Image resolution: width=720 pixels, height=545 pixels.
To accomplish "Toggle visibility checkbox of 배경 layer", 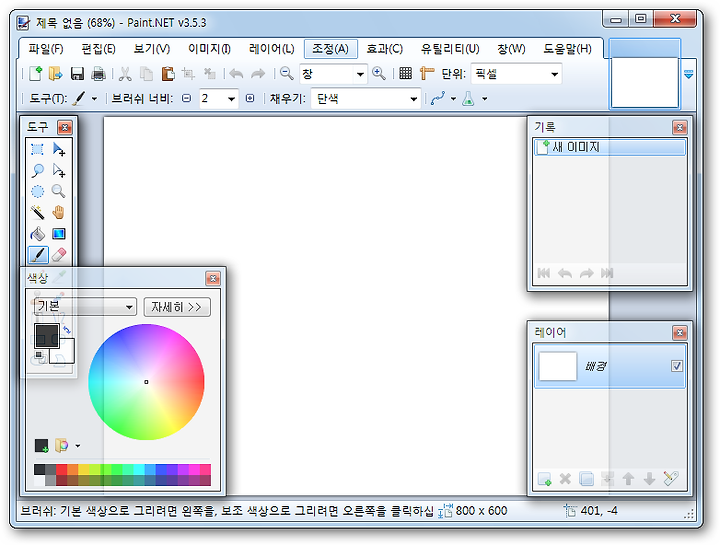I will 676,366.
